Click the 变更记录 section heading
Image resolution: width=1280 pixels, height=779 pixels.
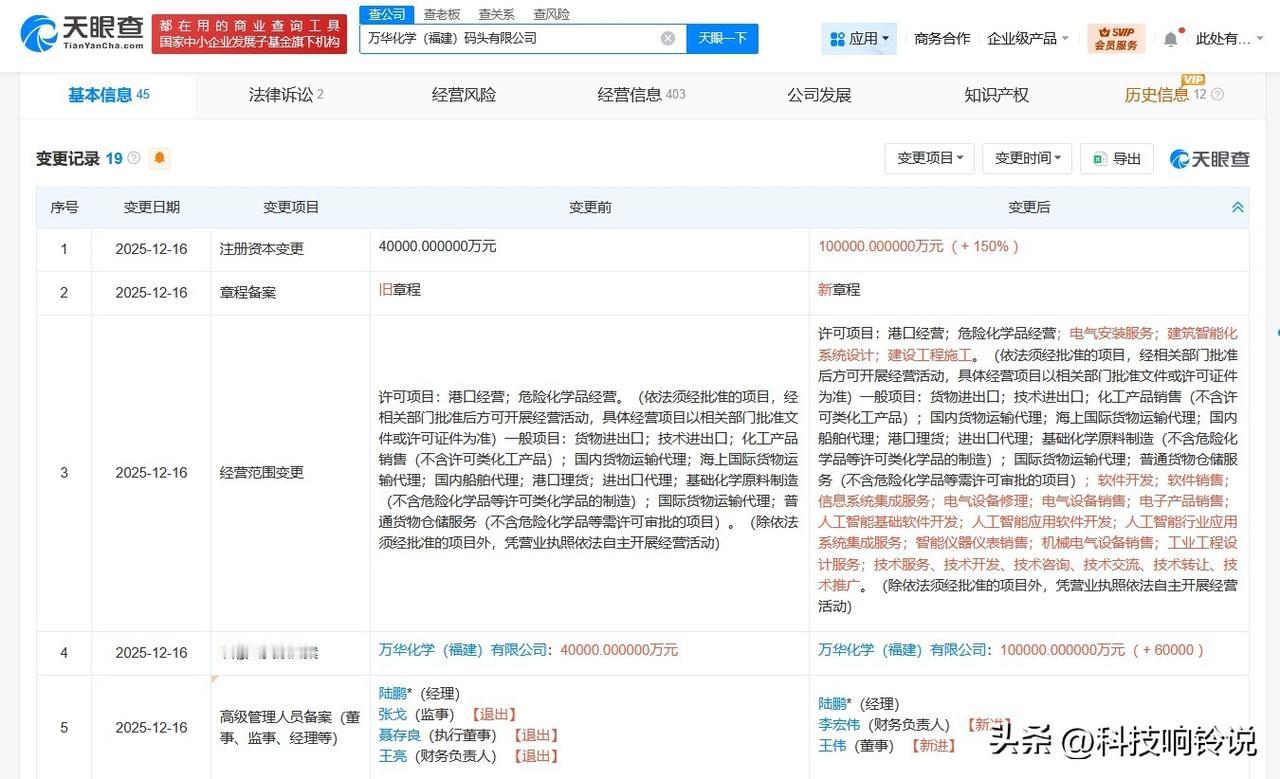68,158
